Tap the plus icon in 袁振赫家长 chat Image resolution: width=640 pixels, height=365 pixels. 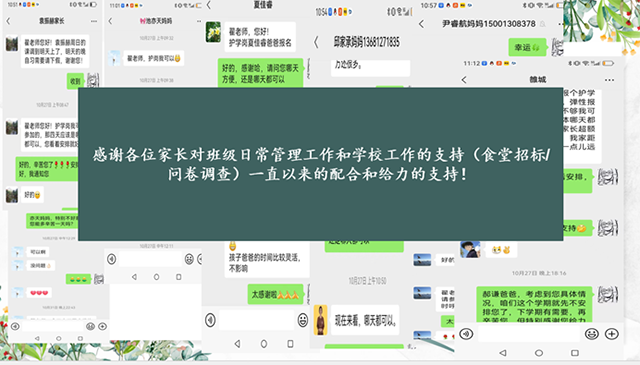(102, 326)
